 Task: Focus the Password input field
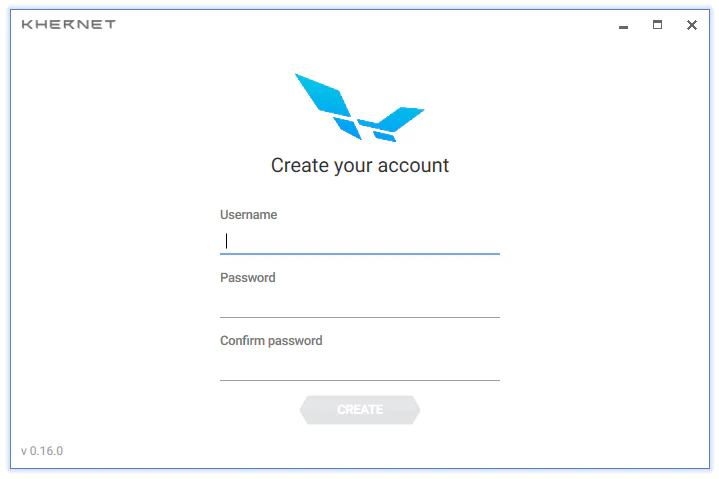click(360, 303)
